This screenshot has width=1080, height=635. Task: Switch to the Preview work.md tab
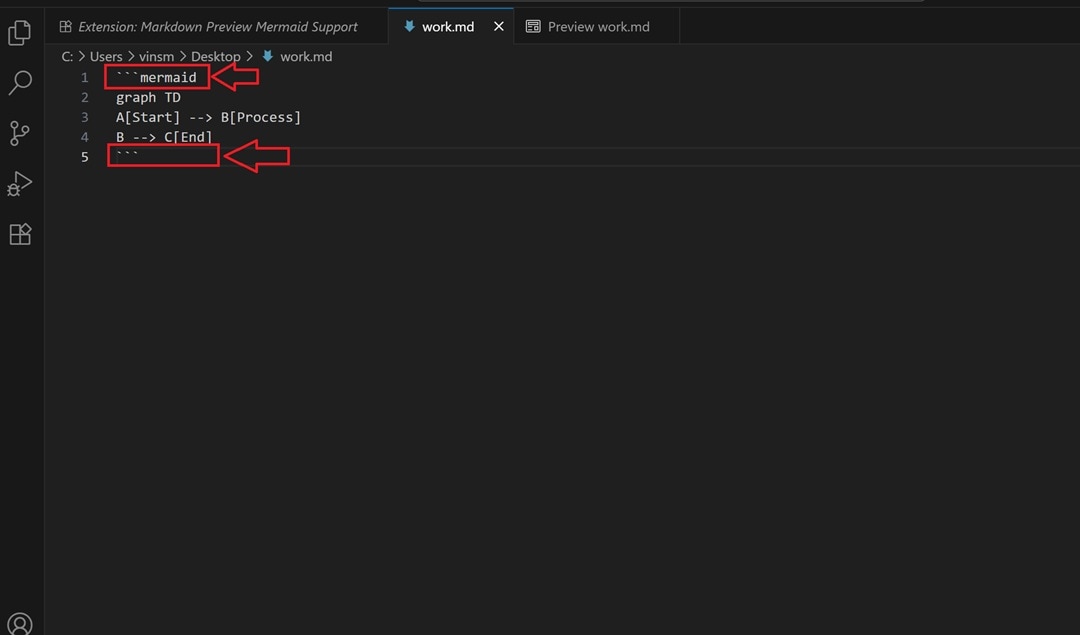(597, 26)
